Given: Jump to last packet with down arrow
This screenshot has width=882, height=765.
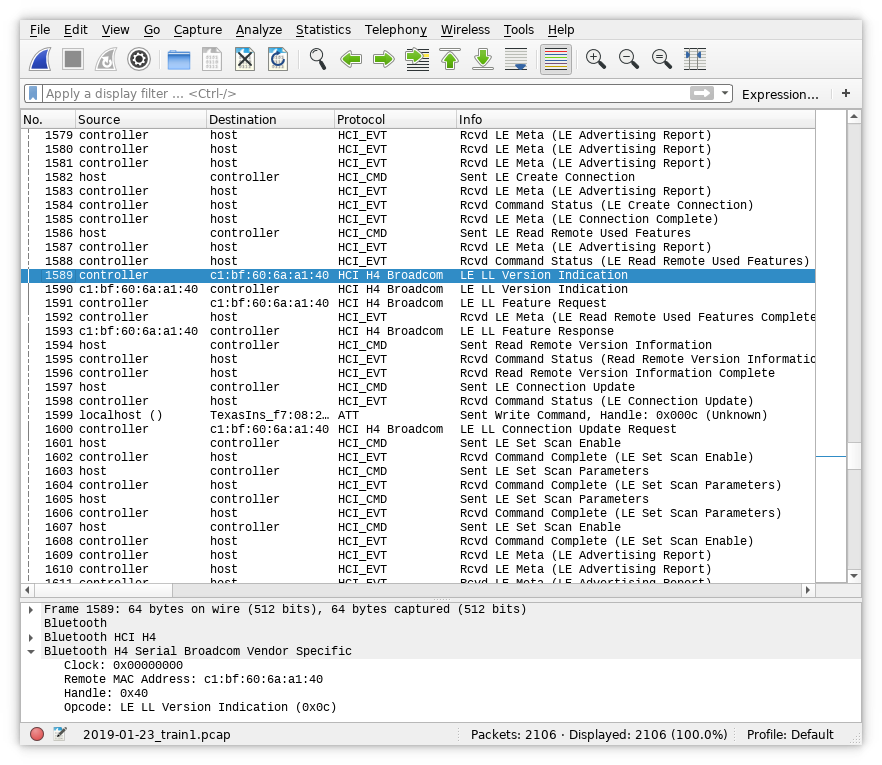Looking at the screenshot, I should pos(483,59).
